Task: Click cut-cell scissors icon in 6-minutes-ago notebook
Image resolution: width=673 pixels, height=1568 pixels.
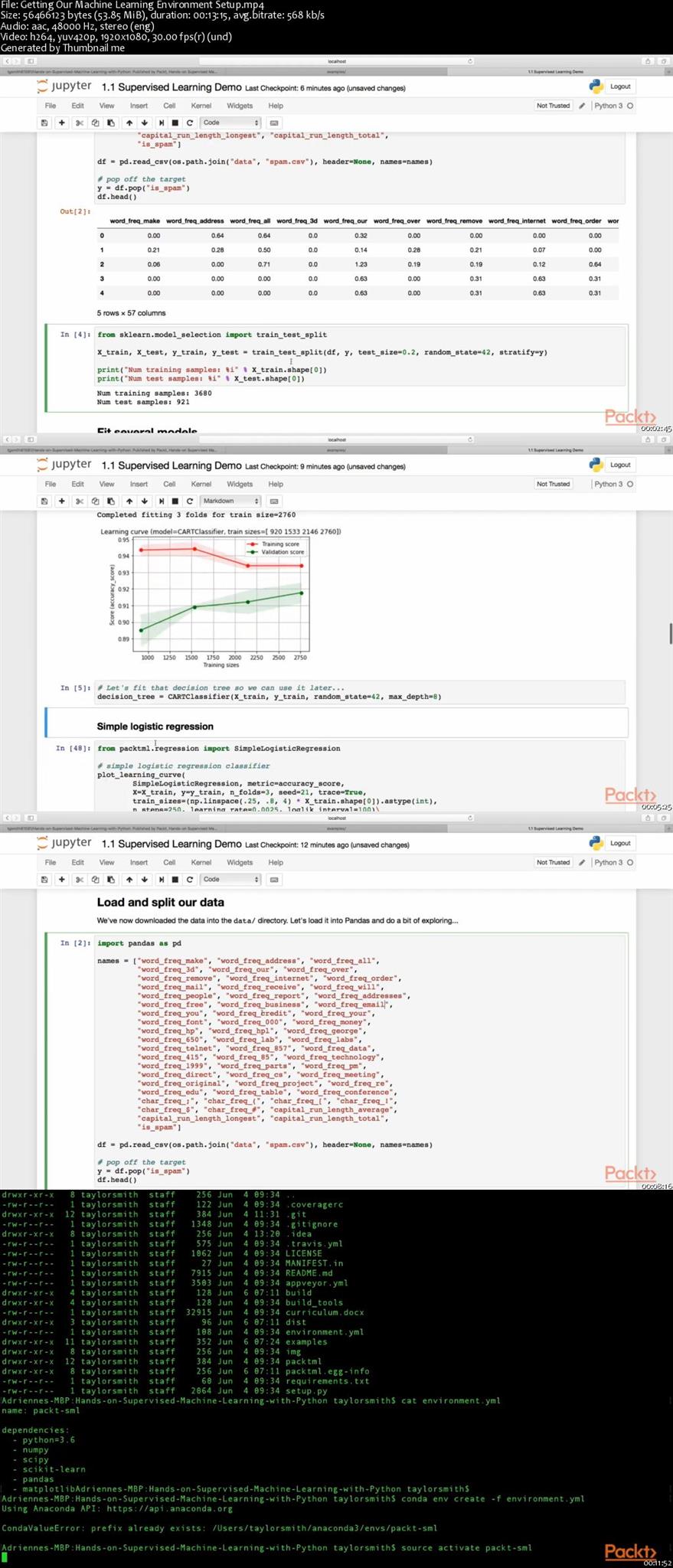Action: click(79, 122)
